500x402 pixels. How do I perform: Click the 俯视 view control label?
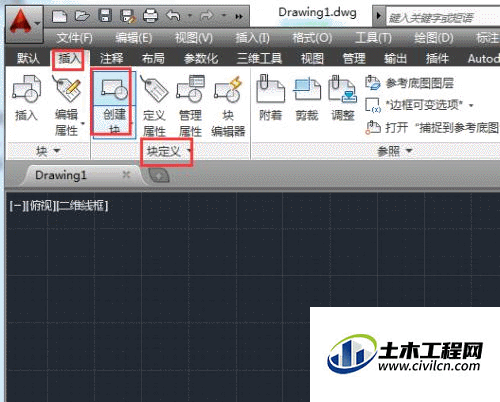tap(41, 206)
